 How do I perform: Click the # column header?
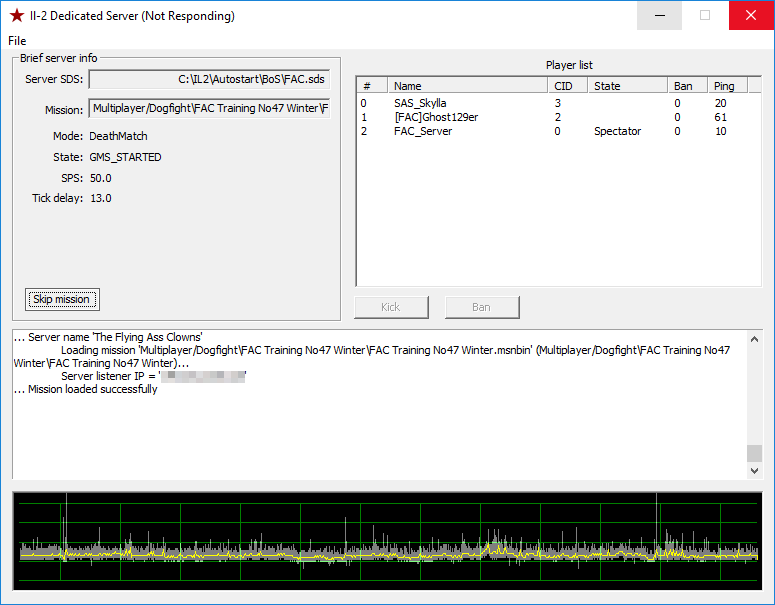(x=372, y=86)
